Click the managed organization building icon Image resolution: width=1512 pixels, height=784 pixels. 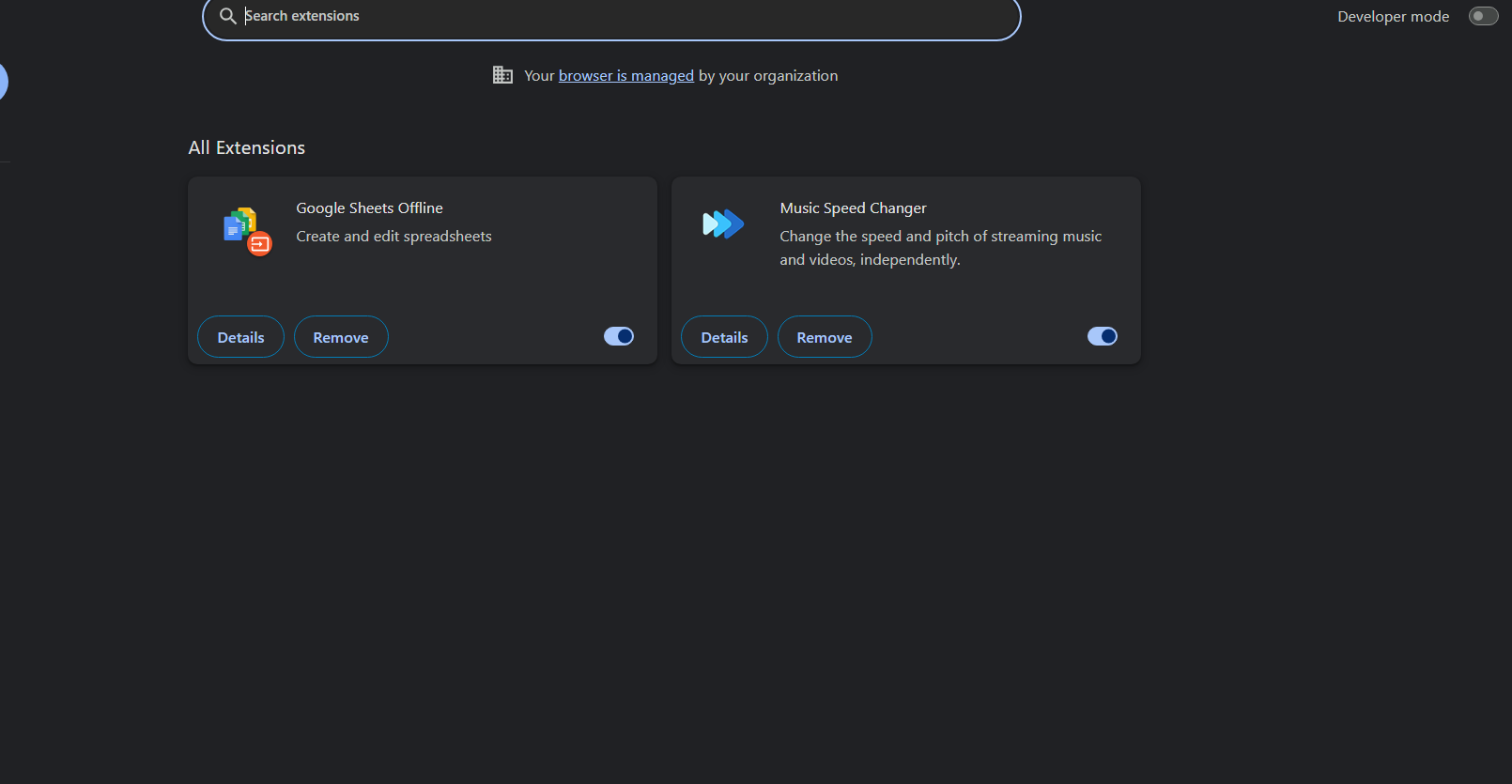tap(502, 75)
